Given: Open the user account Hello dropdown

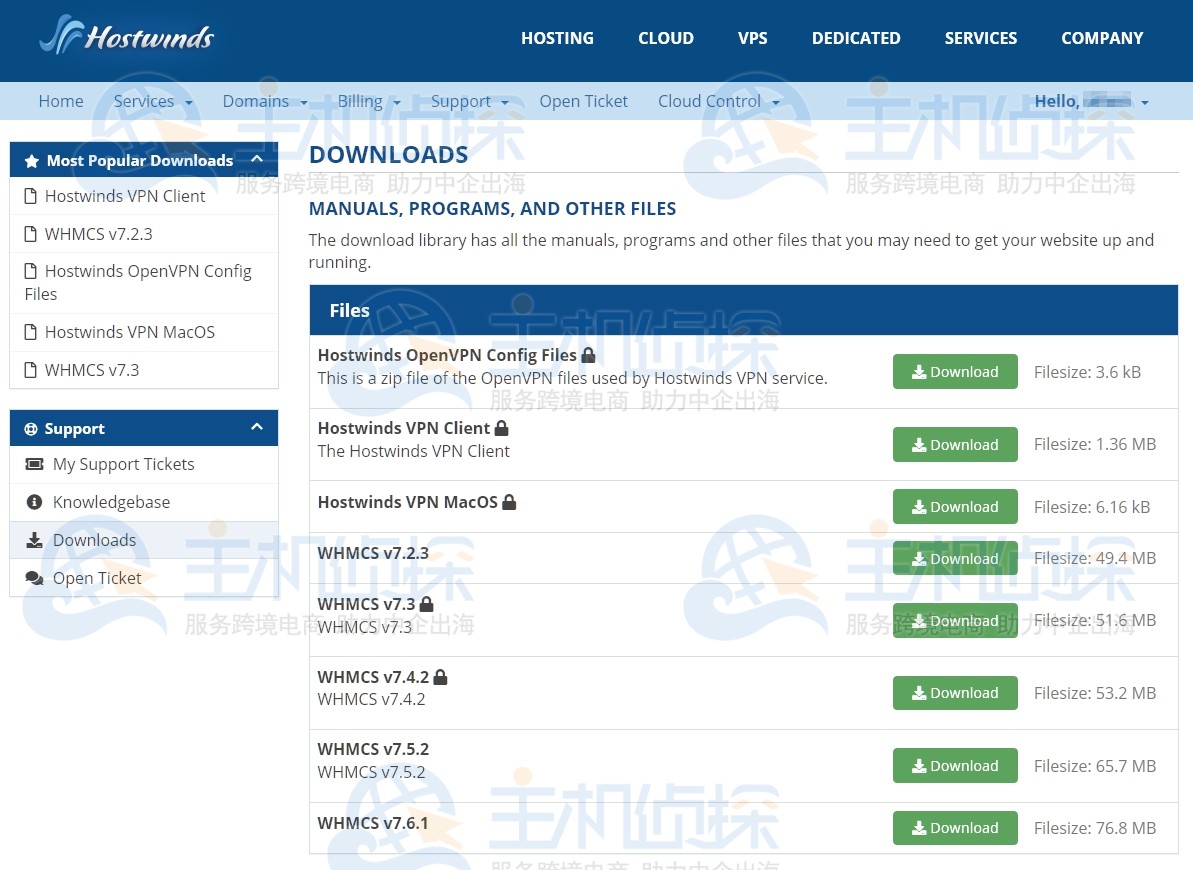Looking at the screenshot, I should coord(1090,101).
